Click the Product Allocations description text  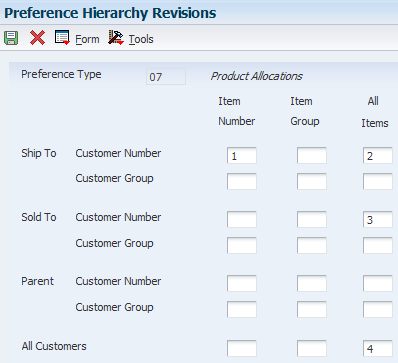(x=256, y=76)
